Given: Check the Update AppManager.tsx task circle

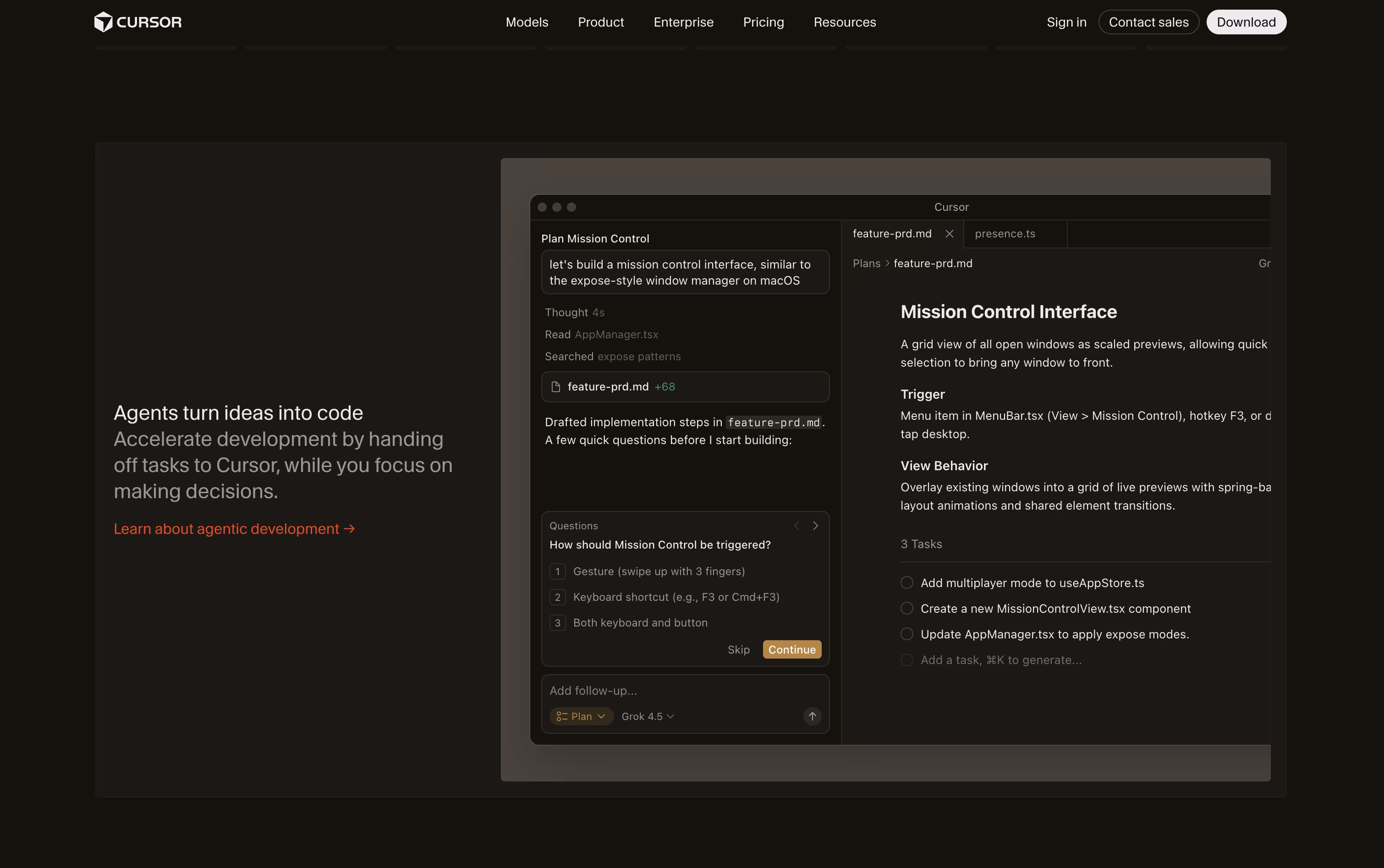Looking at the screenshot, I should coord(906,634).
